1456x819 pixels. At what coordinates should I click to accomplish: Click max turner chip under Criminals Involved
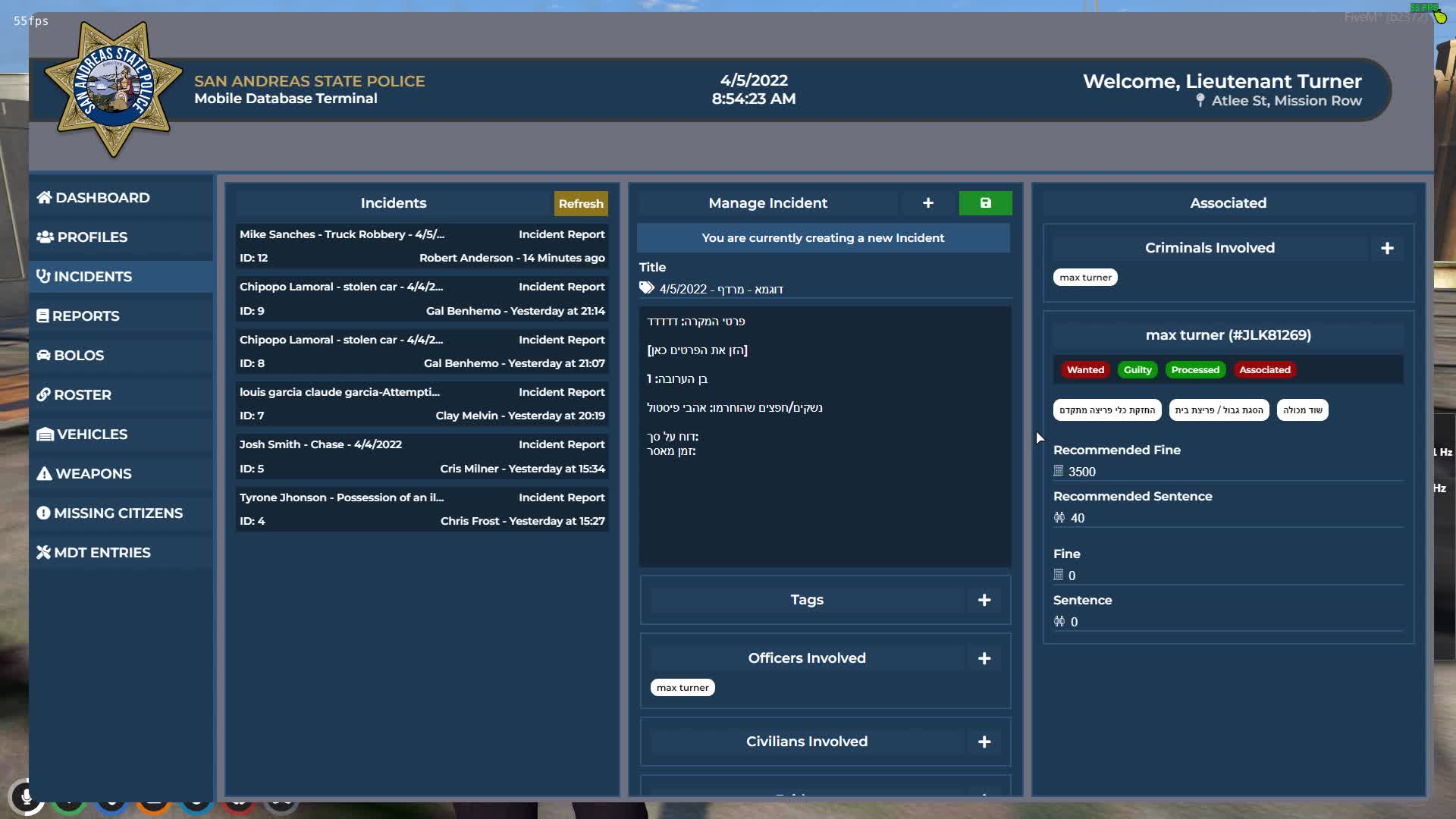1085,278
